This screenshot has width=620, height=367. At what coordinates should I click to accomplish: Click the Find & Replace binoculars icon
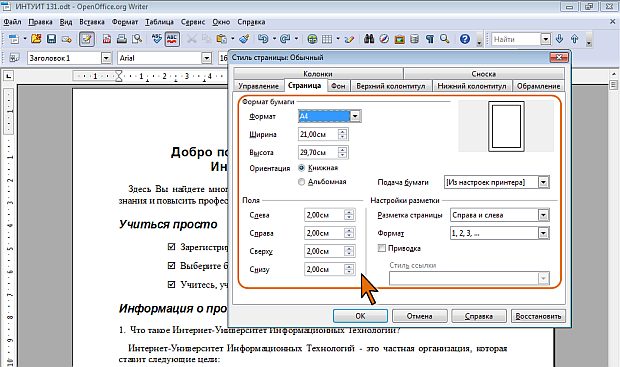pos(369,39)
